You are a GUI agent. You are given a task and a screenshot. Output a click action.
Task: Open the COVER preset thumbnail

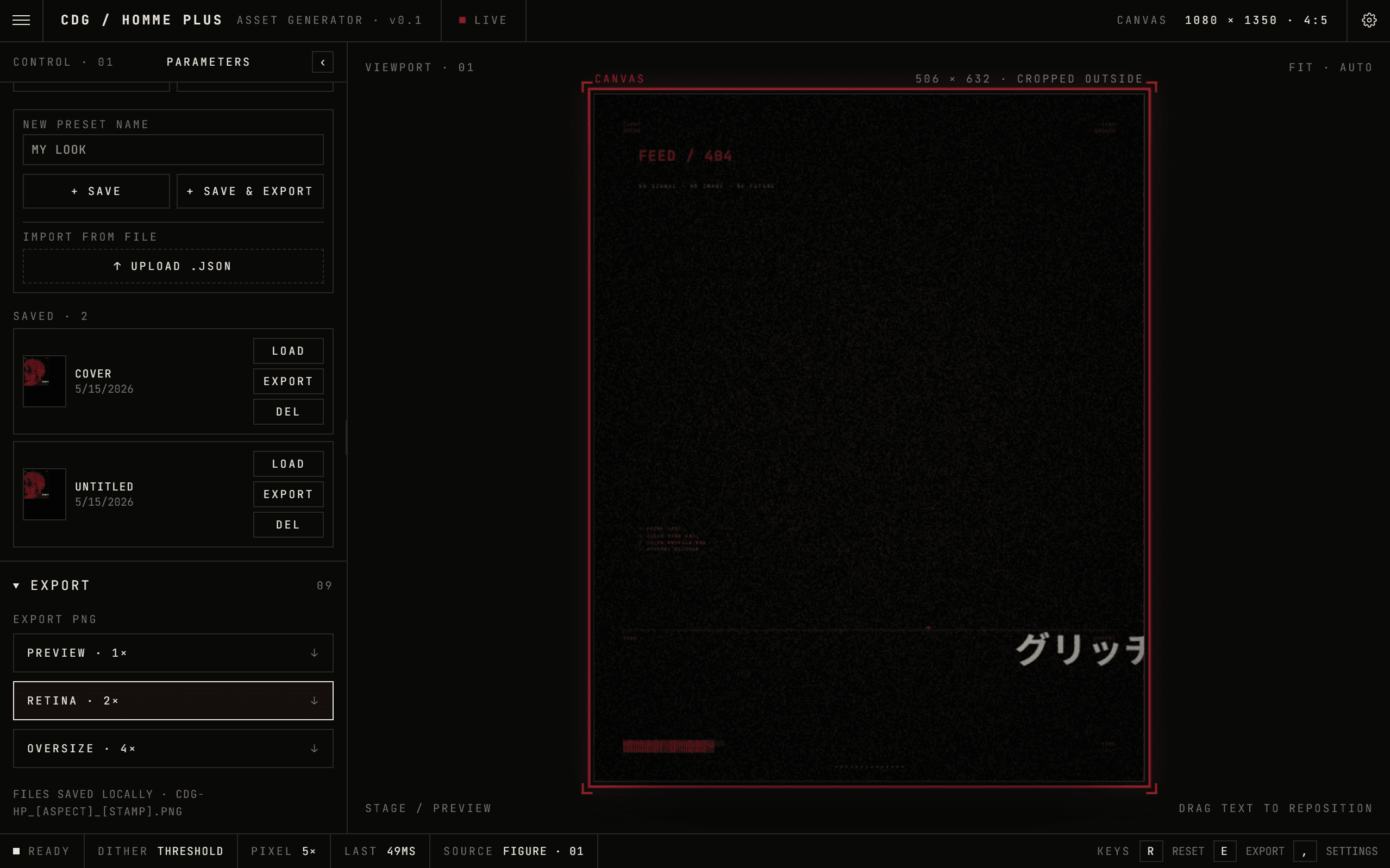[x=44, y=381]
